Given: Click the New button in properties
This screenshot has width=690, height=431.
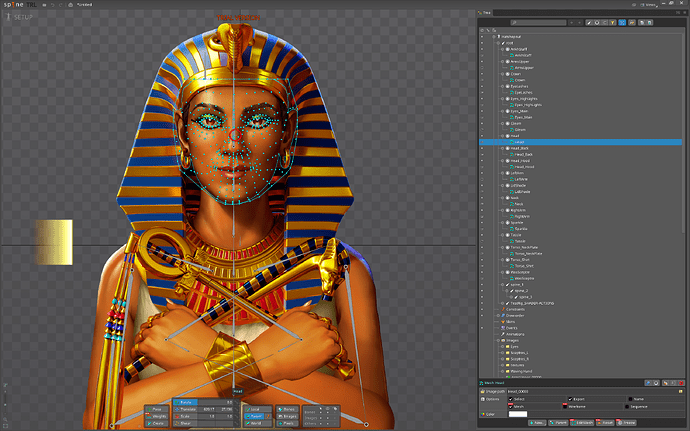Looking at the screenshot, I should point(538,423).
